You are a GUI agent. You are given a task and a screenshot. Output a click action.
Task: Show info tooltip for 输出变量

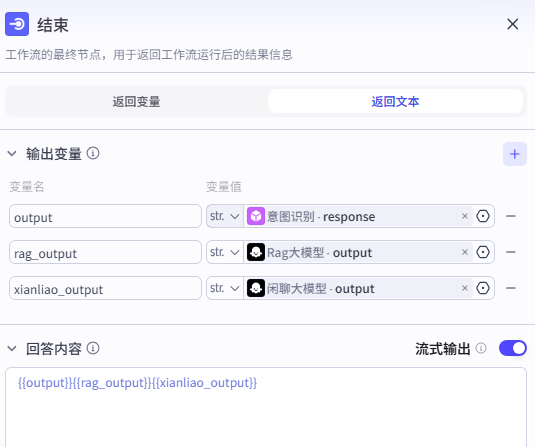click(93, 154)
